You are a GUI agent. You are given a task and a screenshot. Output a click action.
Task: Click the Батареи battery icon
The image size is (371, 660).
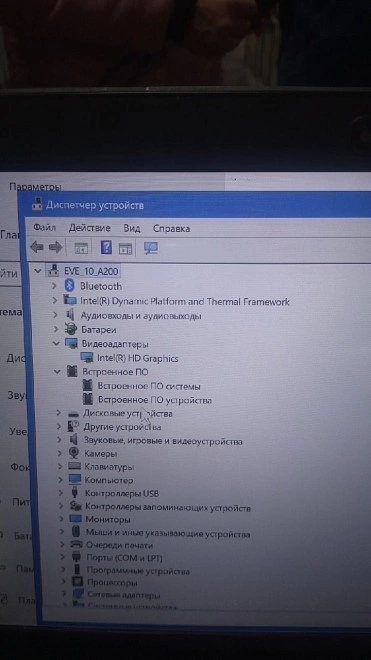72,329
